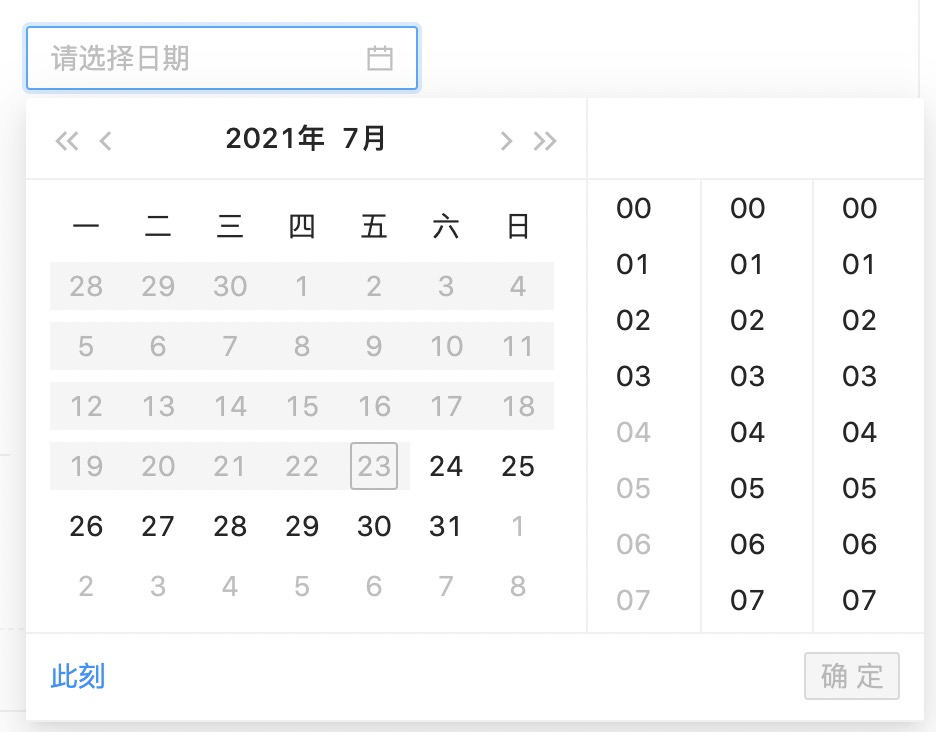Select minute 05 in the minute column
Image resolution: width=936 pixels, height=732 pixels.
(x=747, y=489)
